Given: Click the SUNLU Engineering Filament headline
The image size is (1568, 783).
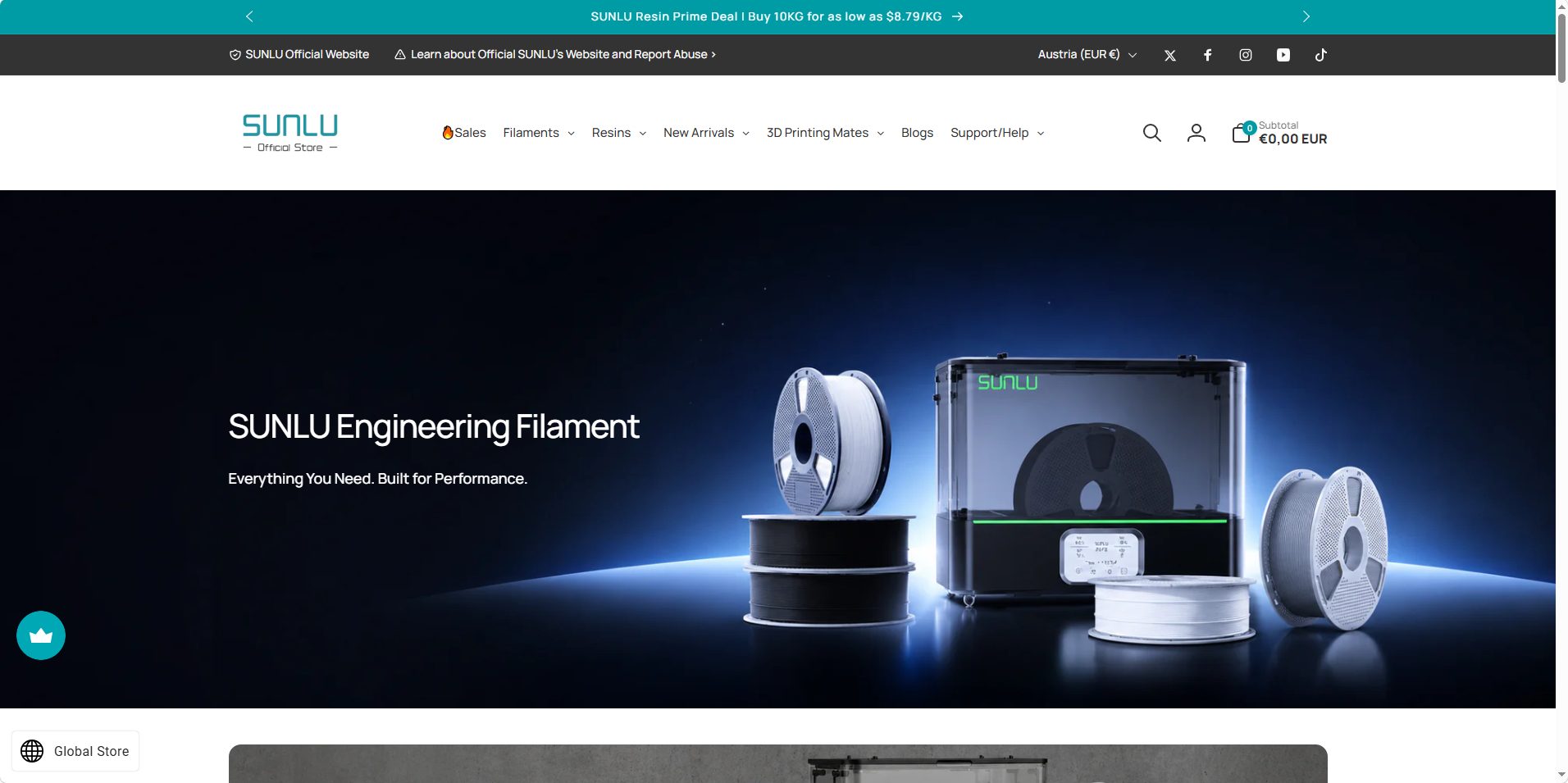Looking at the screenshot, I should point(434,427).
